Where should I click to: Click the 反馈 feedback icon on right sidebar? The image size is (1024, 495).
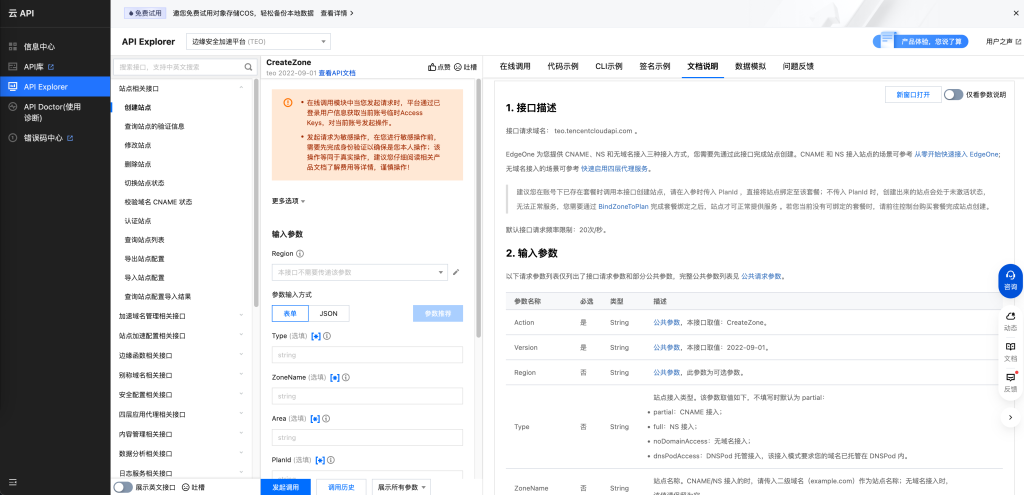pos(1010,381)
